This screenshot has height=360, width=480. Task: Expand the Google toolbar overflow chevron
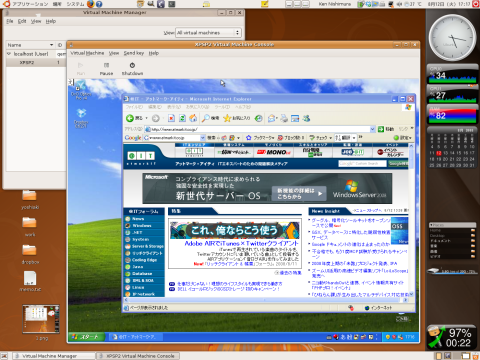[x=360, y=137]
